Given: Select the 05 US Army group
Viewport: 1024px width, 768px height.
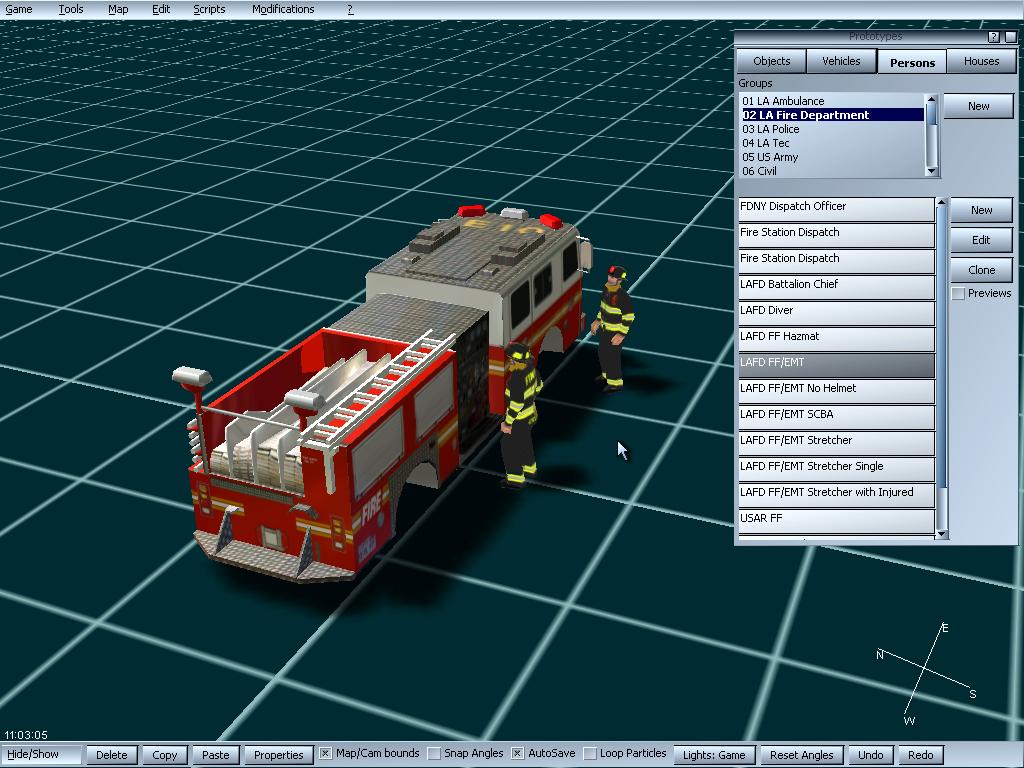Looking at the screenshot, I should (x=832, y=157).
